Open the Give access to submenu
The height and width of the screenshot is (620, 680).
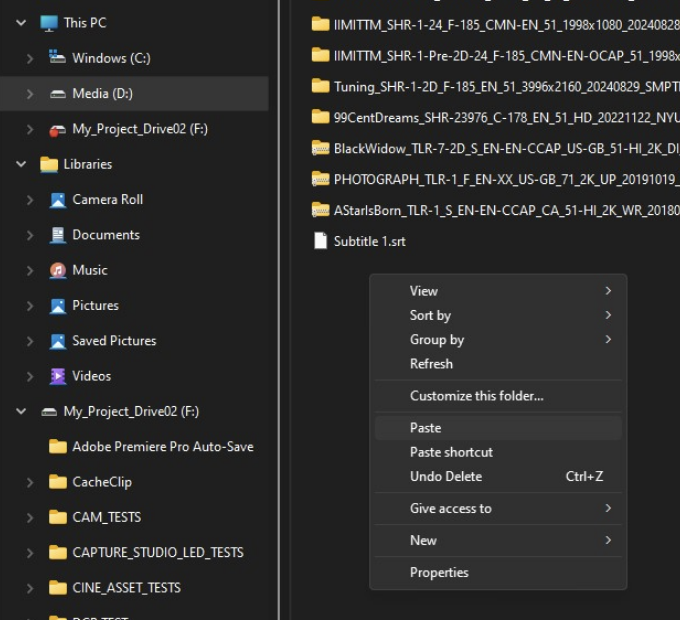click(498, 509)
